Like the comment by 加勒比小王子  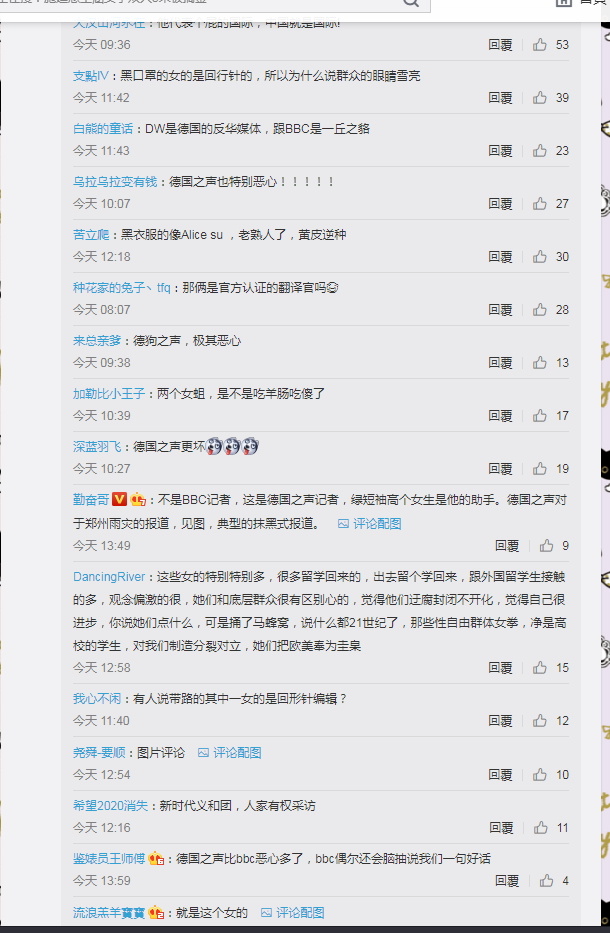pos(540,415)
